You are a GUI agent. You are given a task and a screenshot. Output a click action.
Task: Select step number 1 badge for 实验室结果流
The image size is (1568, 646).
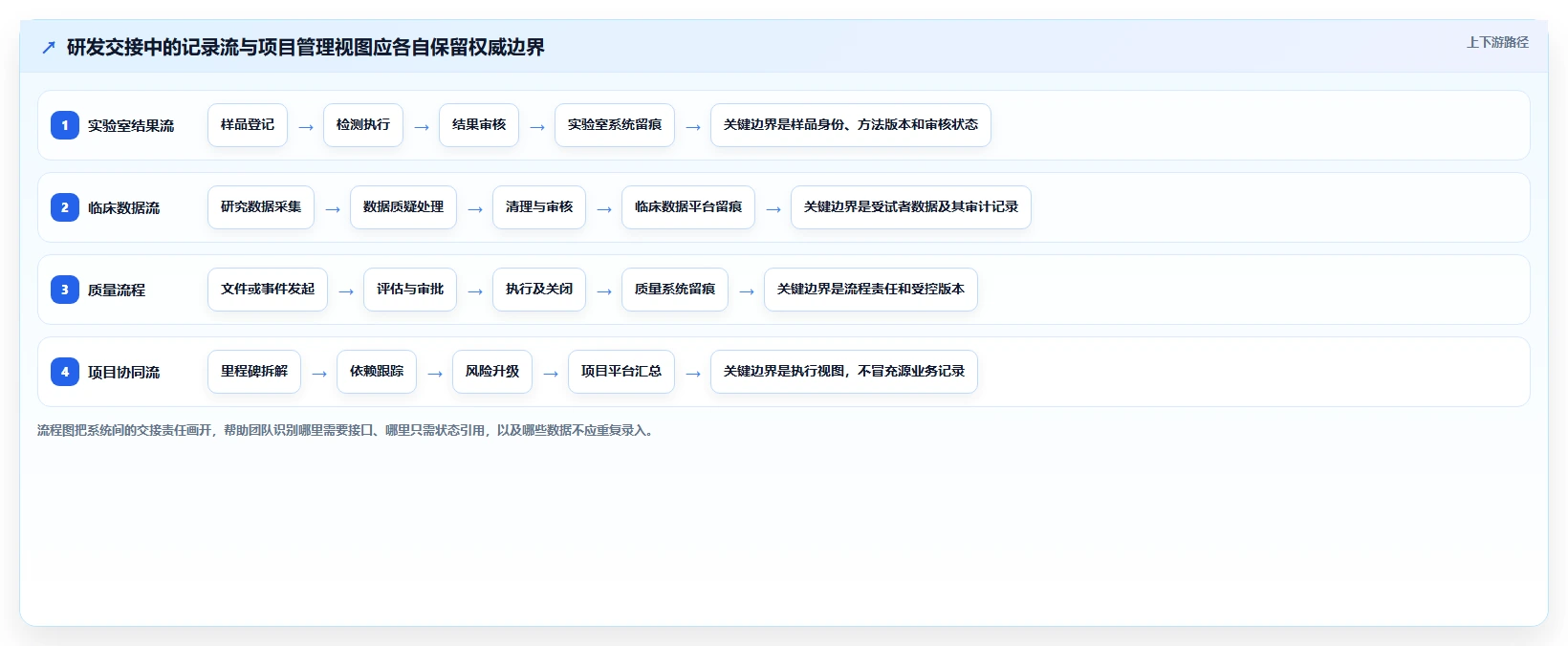[x=65, y=125]
